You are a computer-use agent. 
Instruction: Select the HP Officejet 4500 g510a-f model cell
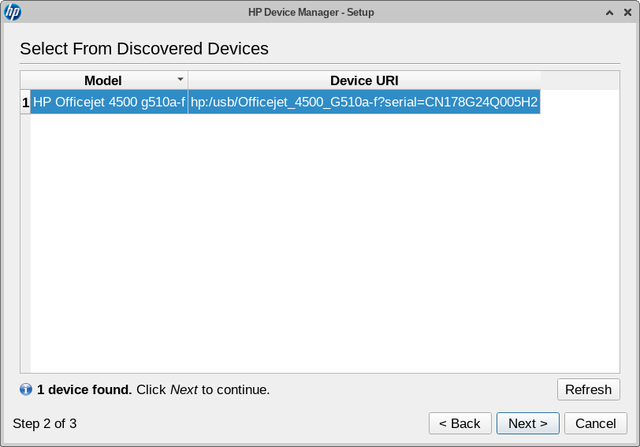click(109, 102)
